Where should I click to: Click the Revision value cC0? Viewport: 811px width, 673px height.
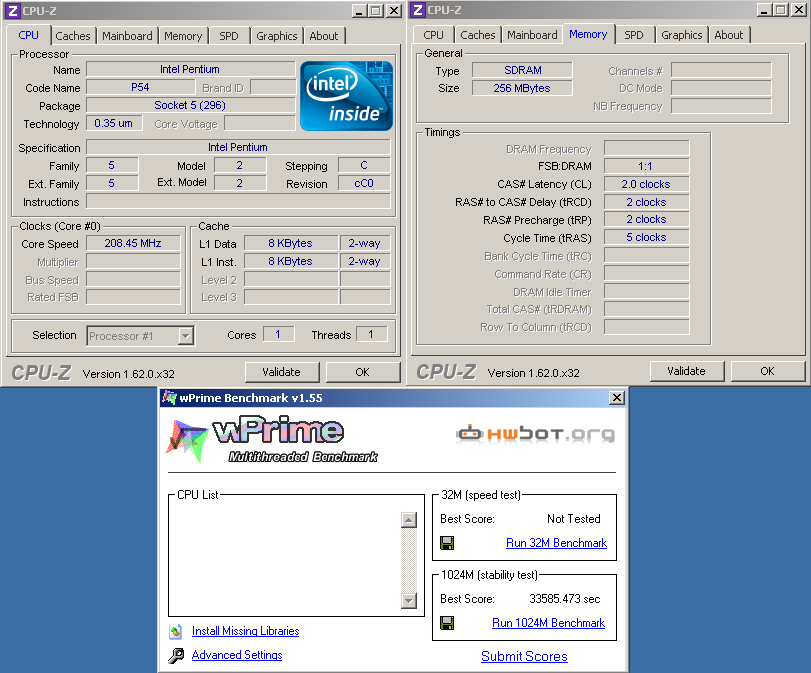364,183
